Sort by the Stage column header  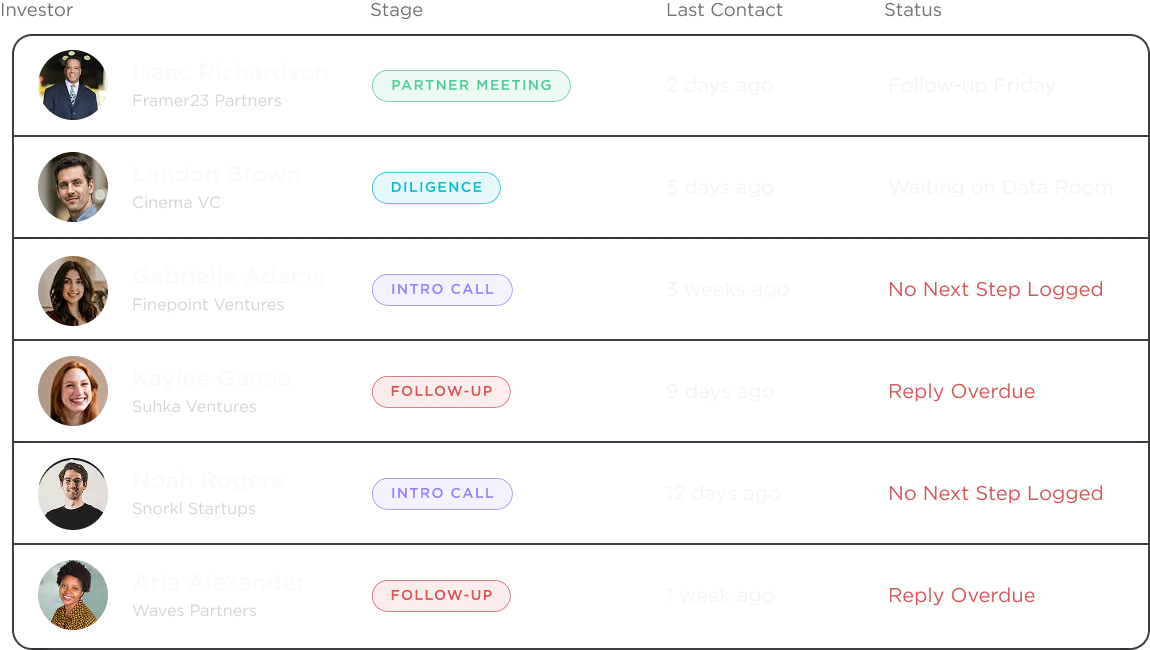click(x=396, y=10)
